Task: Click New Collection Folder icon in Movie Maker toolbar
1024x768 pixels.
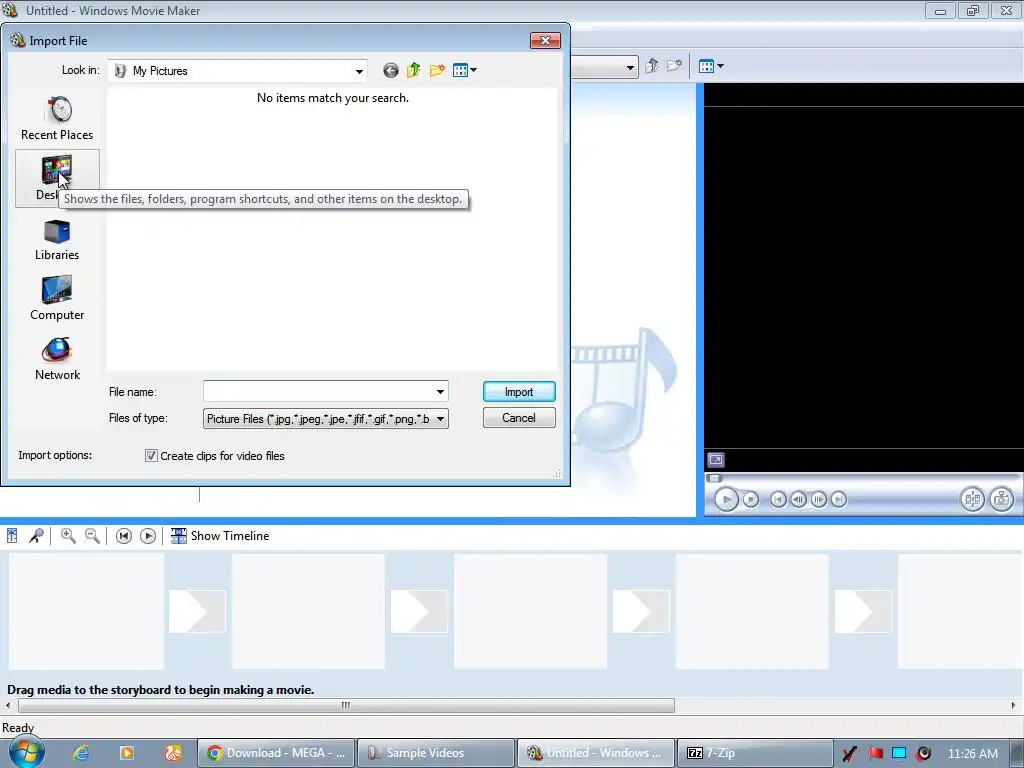Action: 674,66
